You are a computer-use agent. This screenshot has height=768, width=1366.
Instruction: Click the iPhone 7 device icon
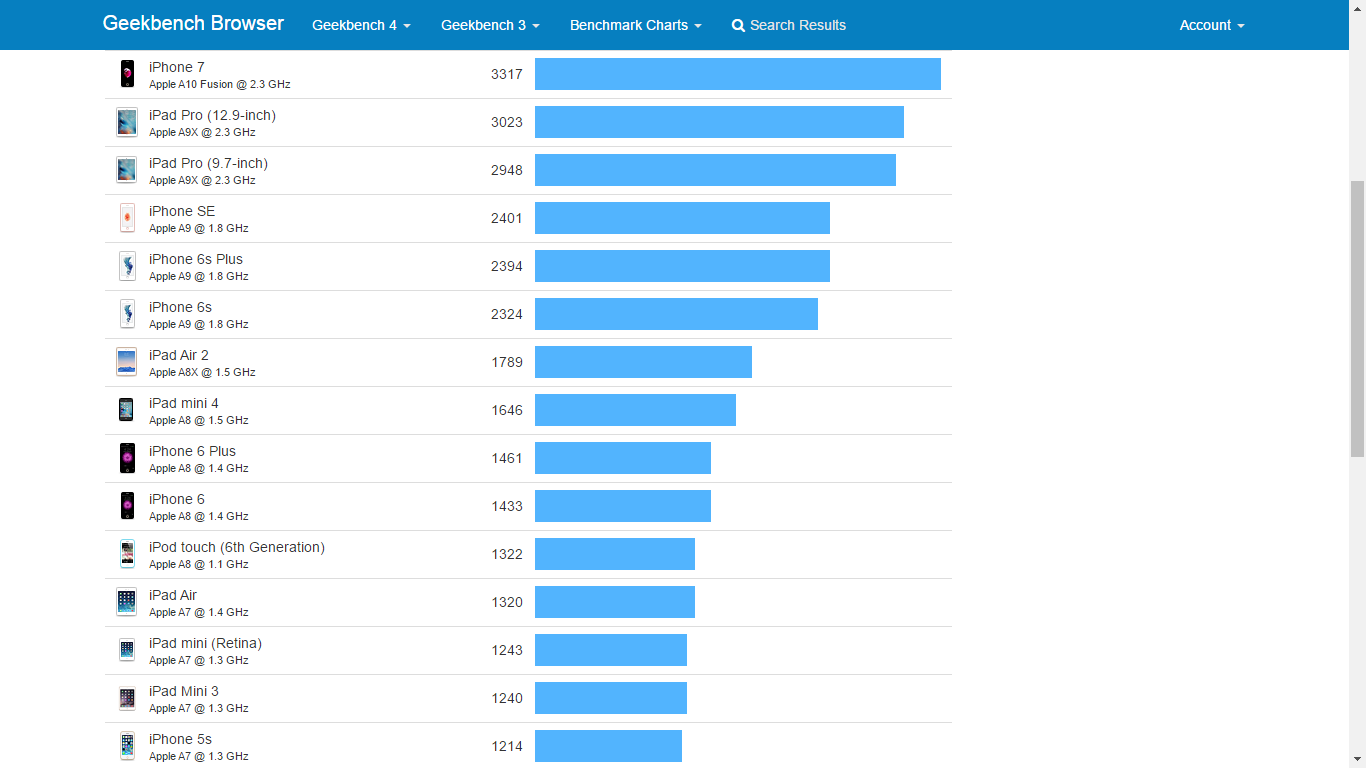[127, 74]
